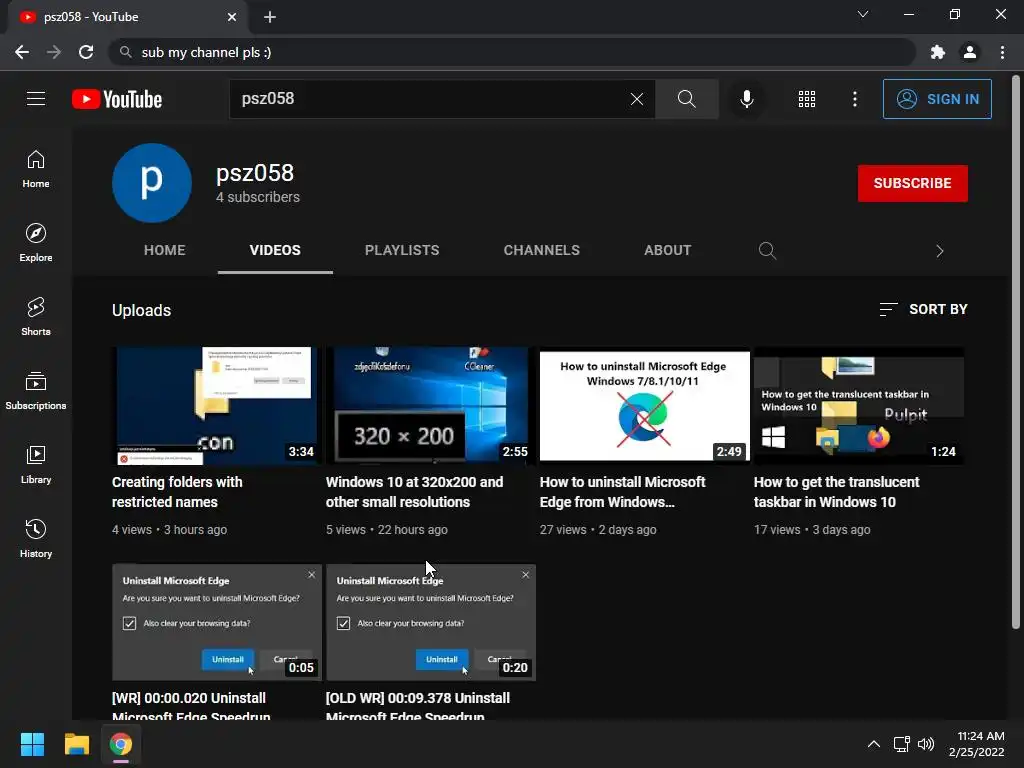Open 'Creating folders with restricted names' title
The image size is (1024, 768).
pyautogui.click(x=177, y=492)
